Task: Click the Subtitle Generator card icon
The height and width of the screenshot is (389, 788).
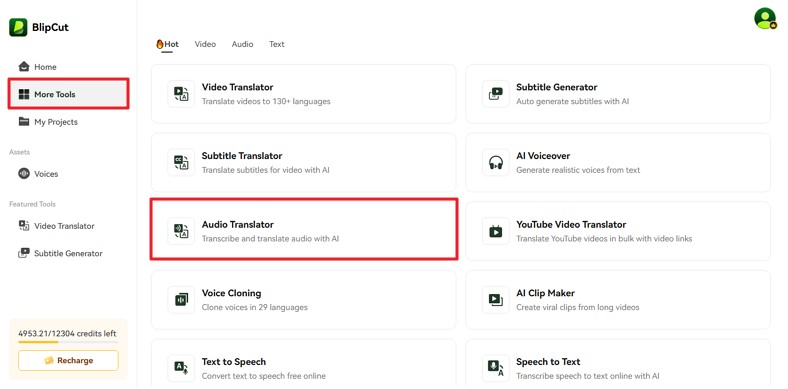Action: pos(496,94)
